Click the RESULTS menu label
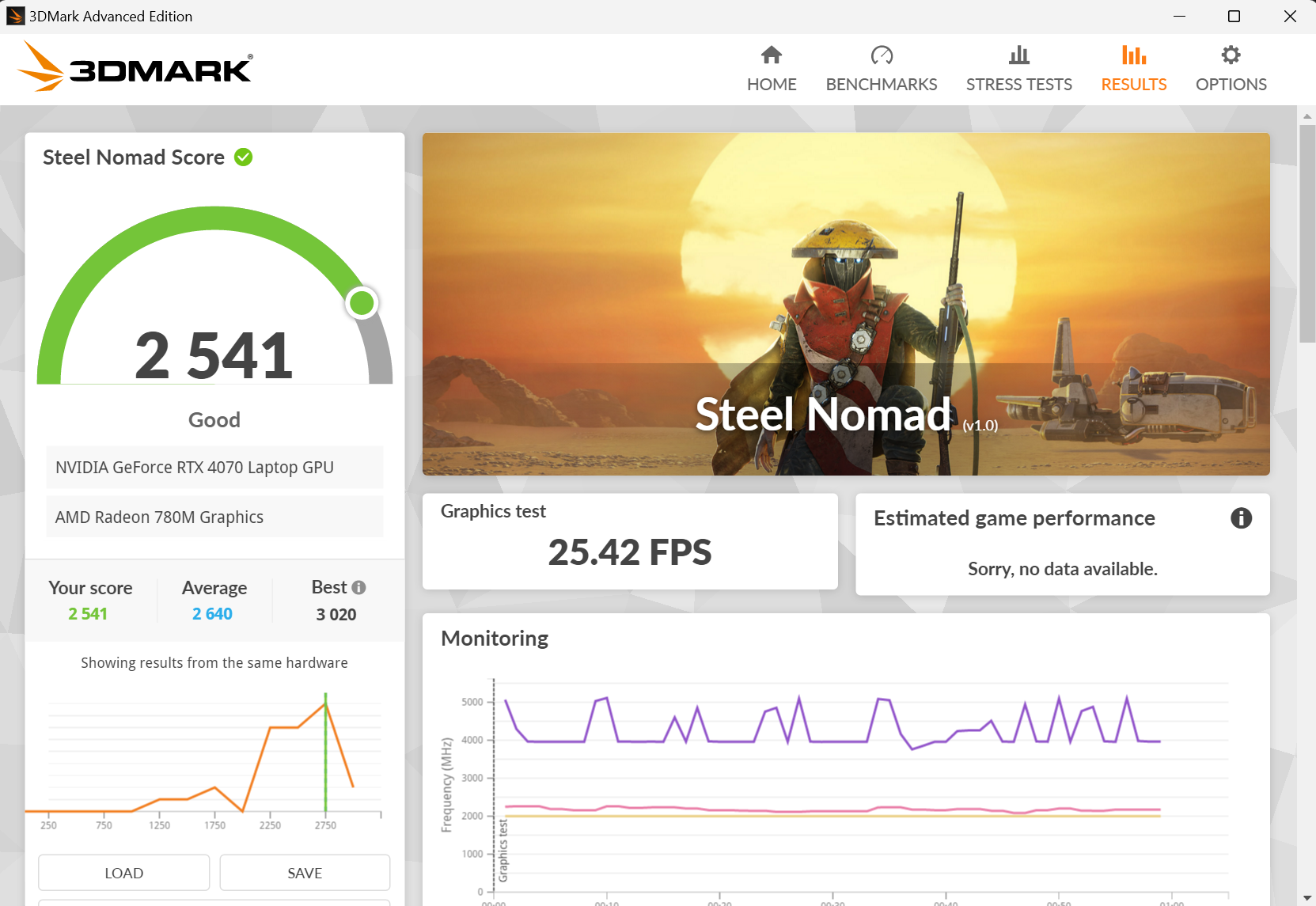Screen dimensions: 1316x906 point(1134,85)
